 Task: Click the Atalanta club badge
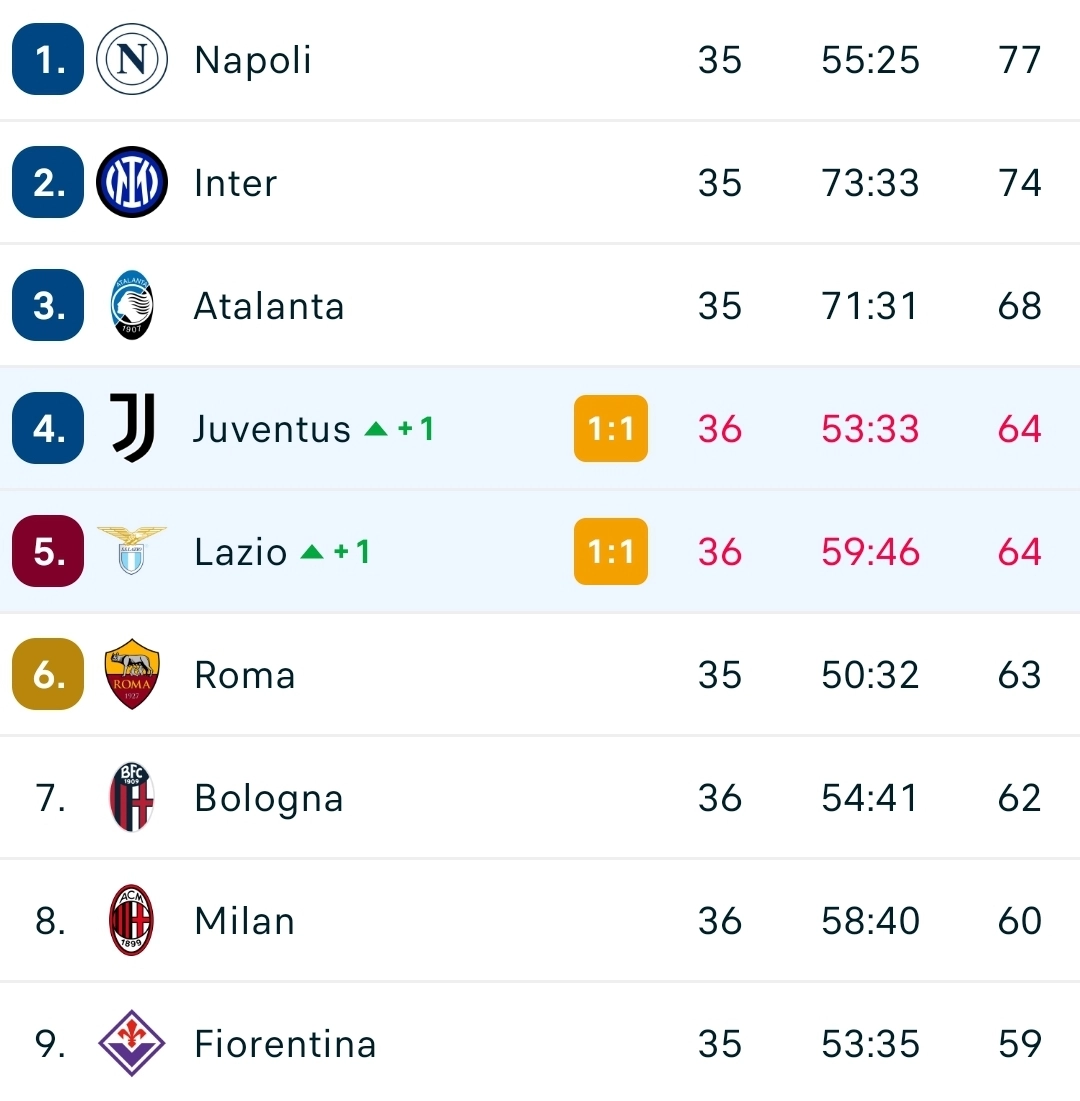131,306
